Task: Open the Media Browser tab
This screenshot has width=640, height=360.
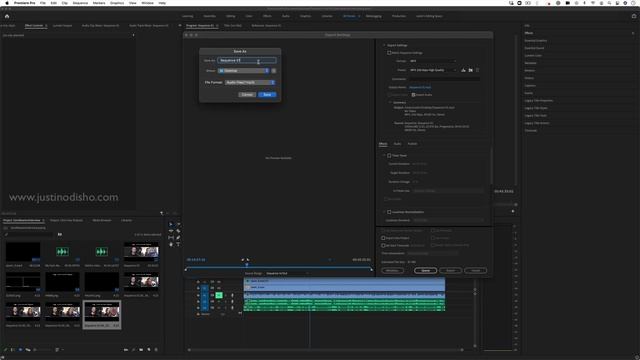Action: click(102, 220)
